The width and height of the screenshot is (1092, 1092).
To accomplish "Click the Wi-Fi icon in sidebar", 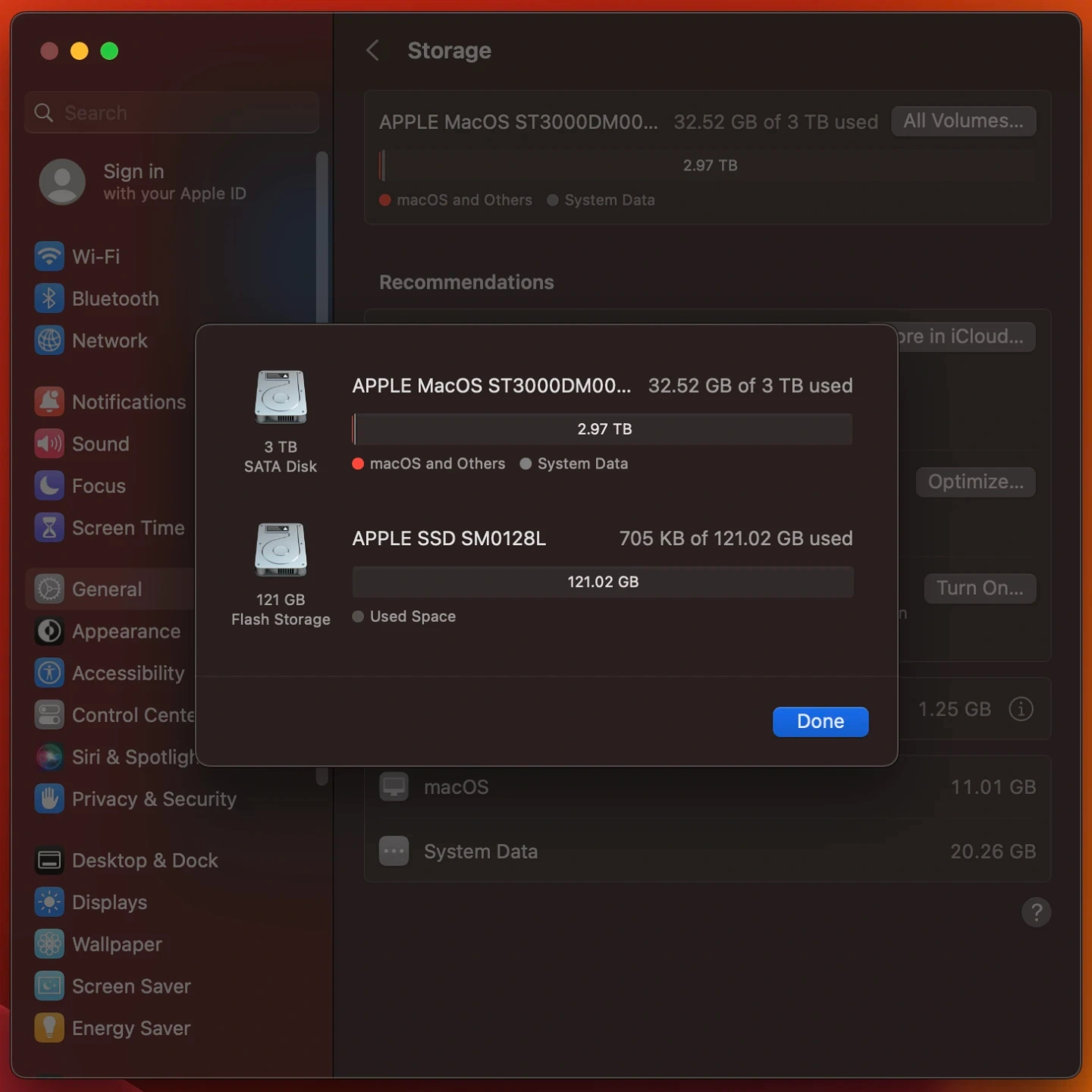I will (x=49, y=256).
